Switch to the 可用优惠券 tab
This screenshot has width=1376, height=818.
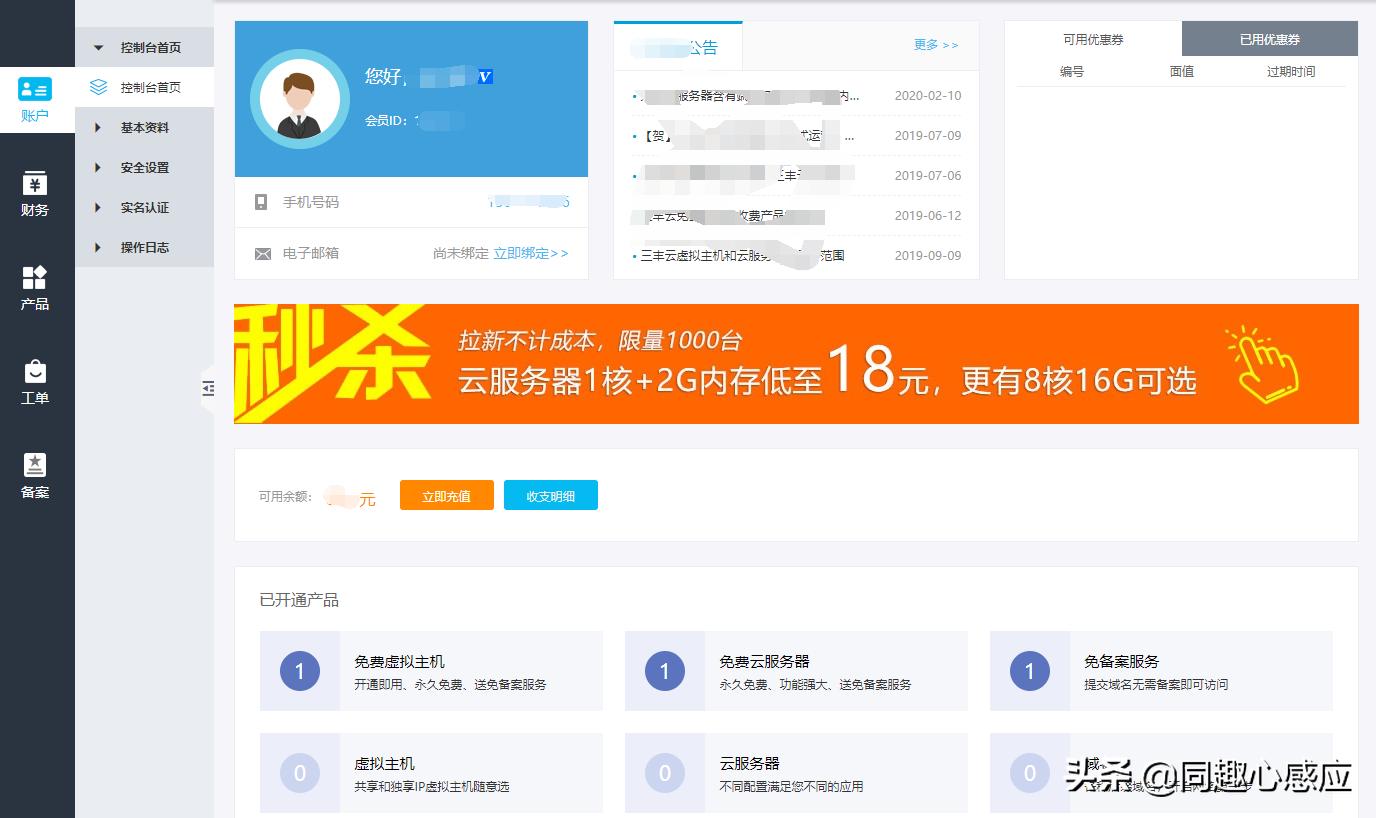[1093, 38]
